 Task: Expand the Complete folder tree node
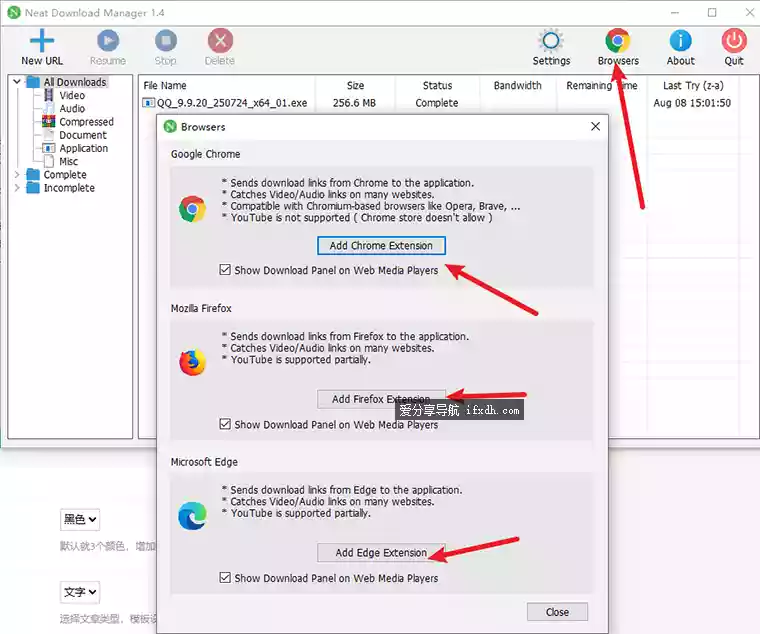16,175
